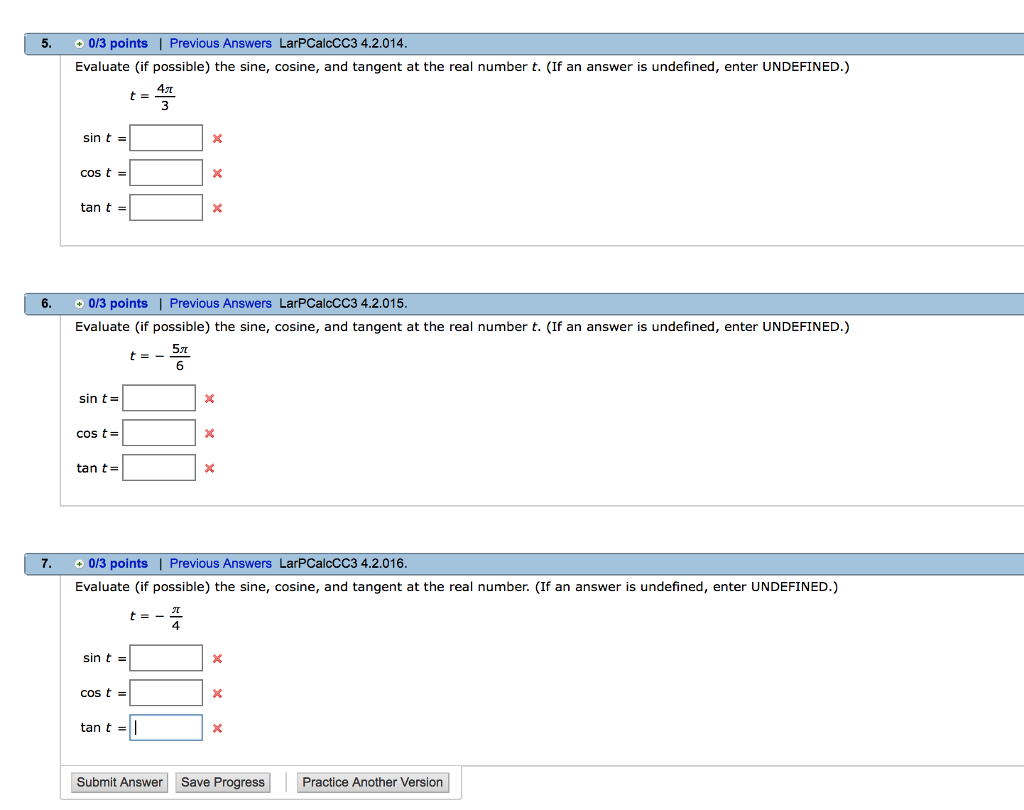The height and width of the screenshot is (810, 1024).
Task: Click the red X beside tan t in question 7
Action: [216, 728]
